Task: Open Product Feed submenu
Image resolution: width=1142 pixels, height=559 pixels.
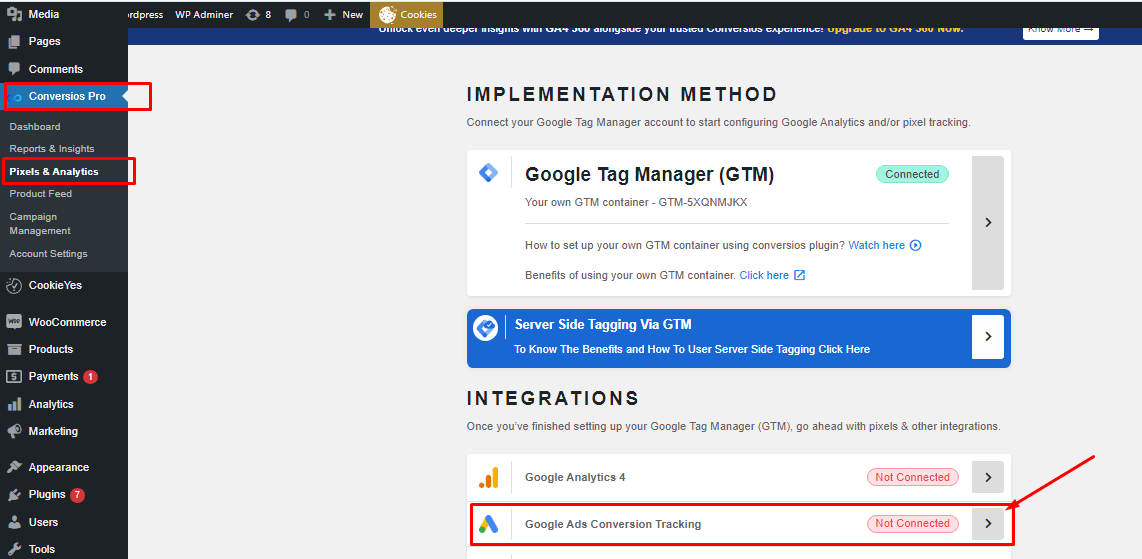Action: pos(41,194)
